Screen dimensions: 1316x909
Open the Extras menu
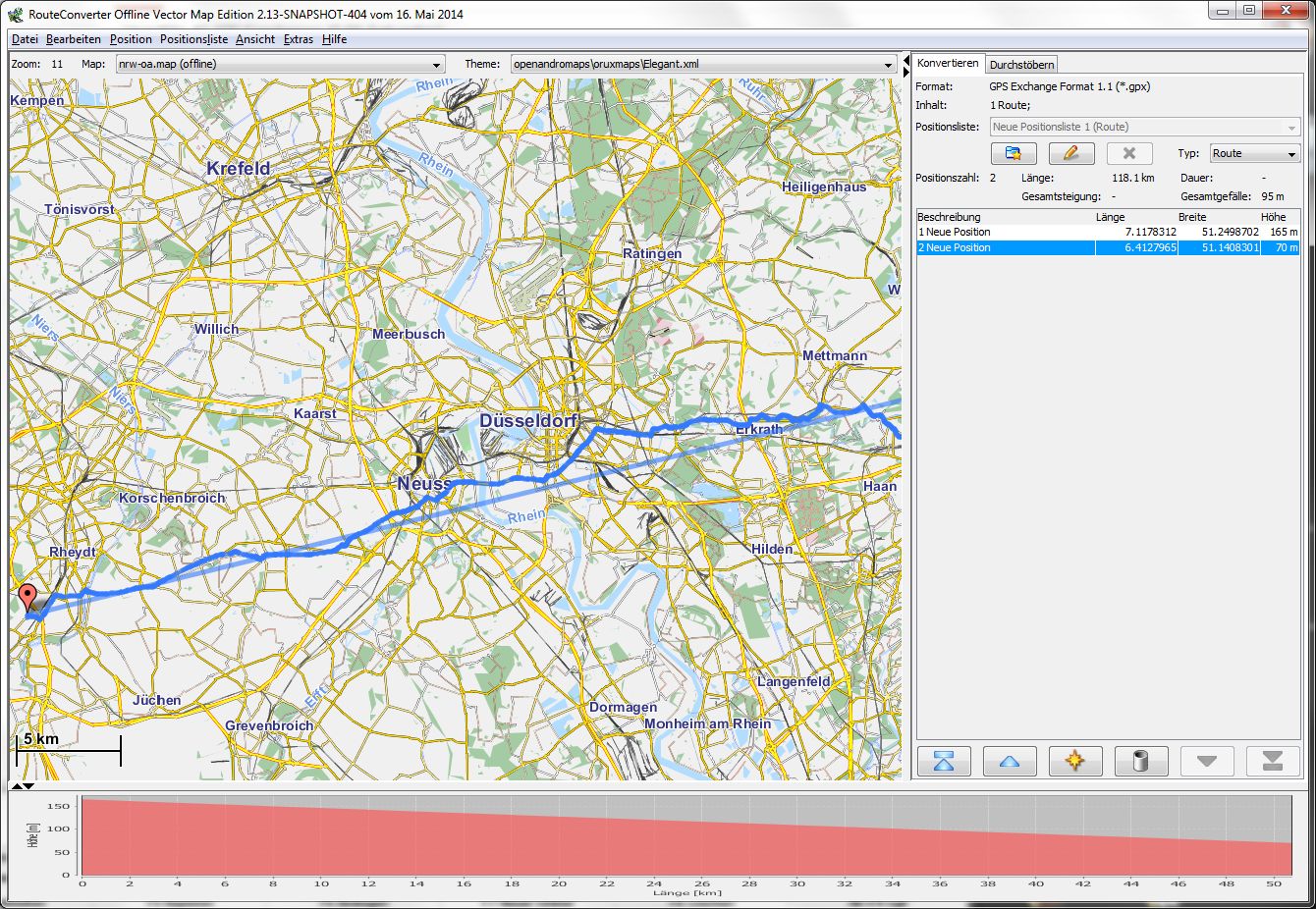[298, 39]
